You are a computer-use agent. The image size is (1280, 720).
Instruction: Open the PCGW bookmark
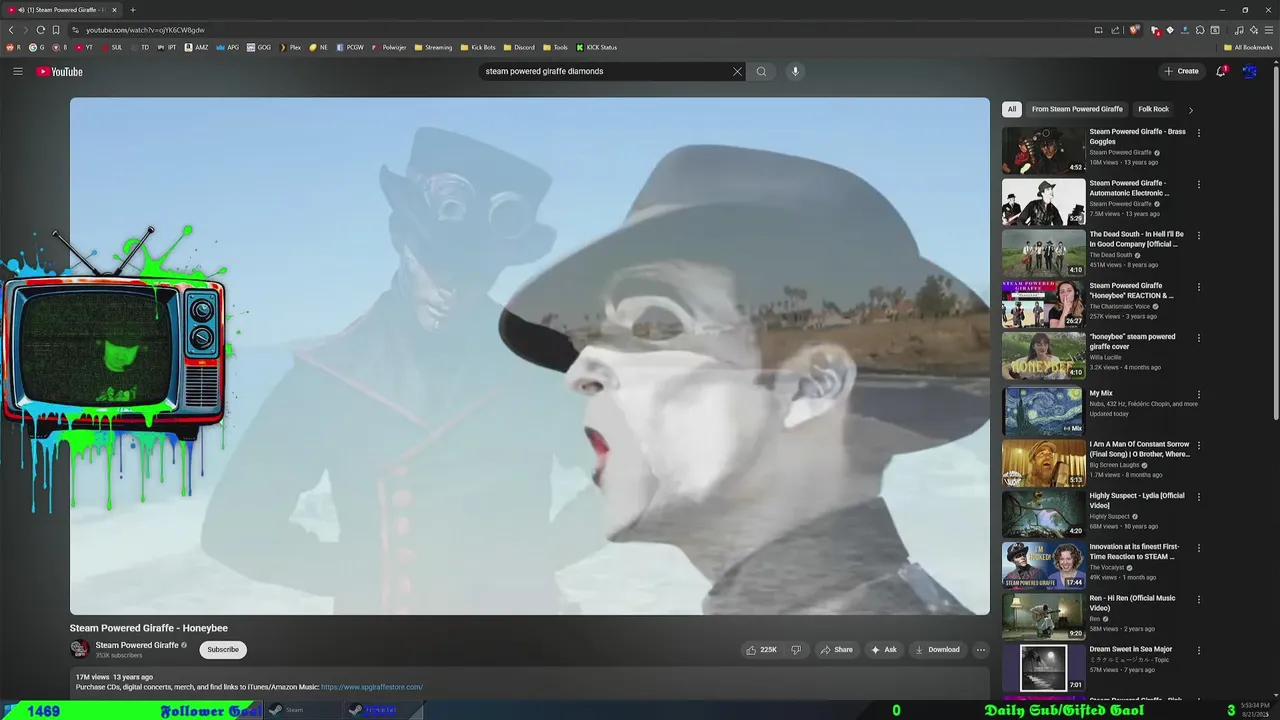coord(350,47)
